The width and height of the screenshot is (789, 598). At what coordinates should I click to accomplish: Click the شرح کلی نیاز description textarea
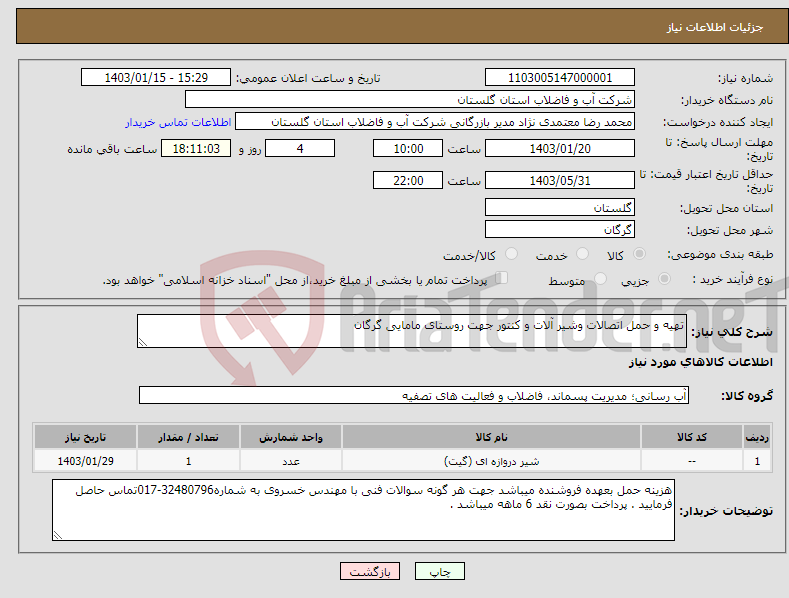[412, 331]
